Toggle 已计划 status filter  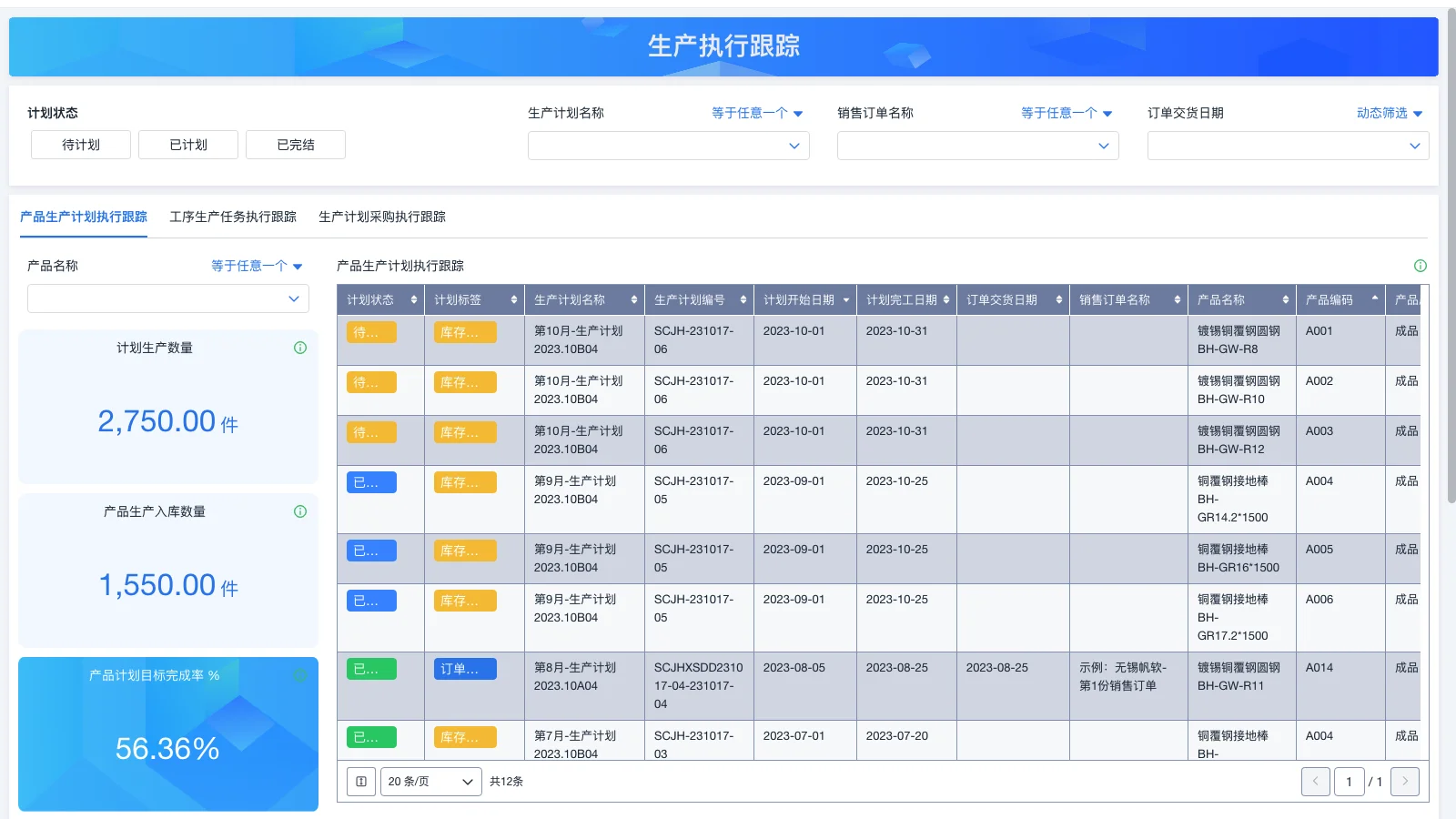click(x=188, y=145)
